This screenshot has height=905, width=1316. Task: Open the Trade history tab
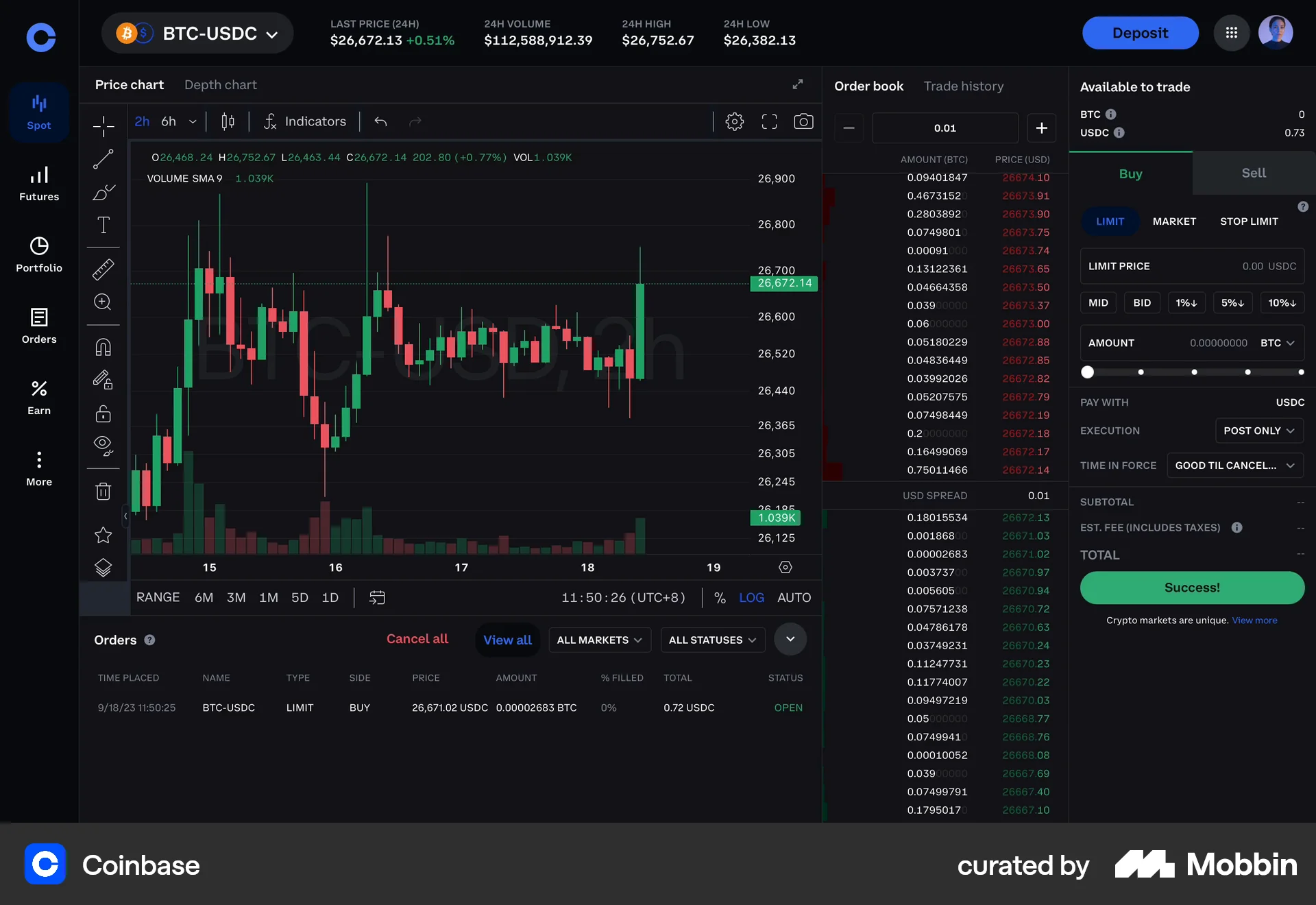[x=963, y=86]
